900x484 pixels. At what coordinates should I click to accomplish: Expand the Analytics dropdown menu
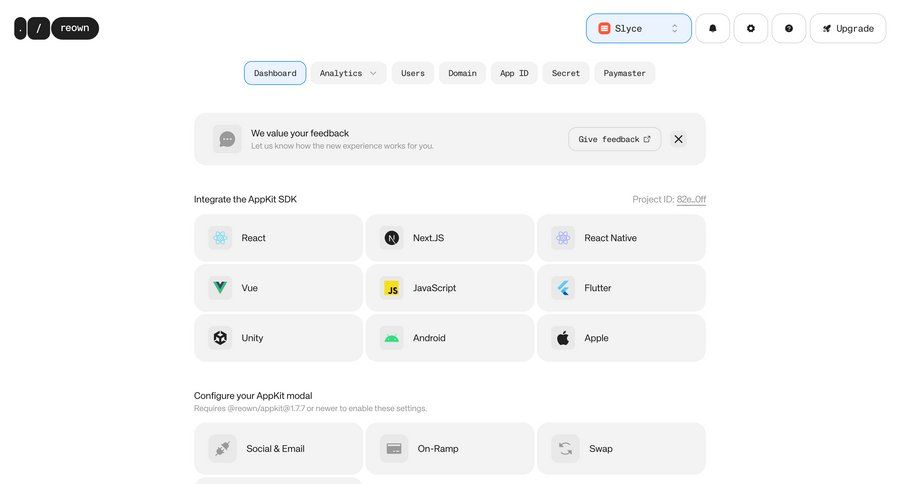(x=348, y=73)
